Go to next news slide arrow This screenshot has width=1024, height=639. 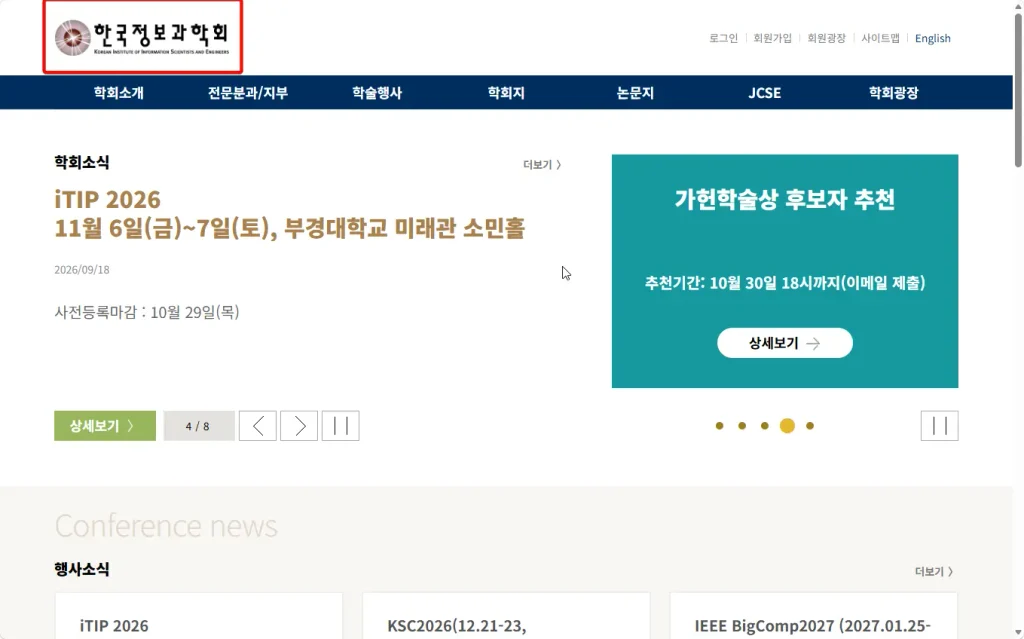point(298,426)
